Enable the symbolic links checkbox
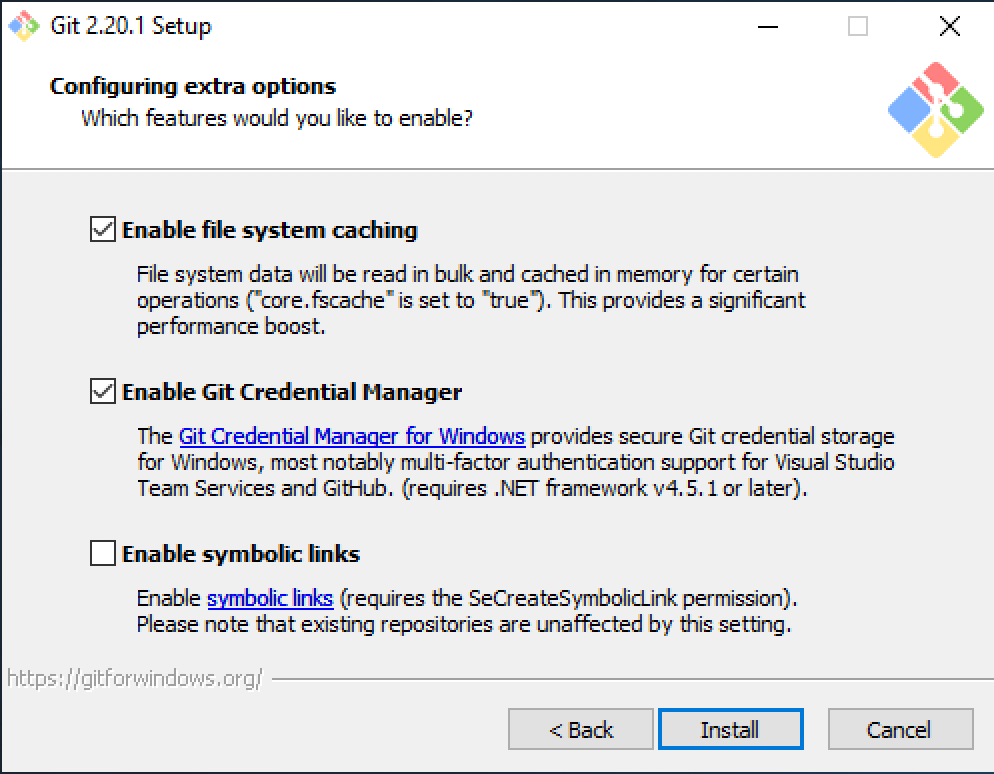 [x=103, y=554]
